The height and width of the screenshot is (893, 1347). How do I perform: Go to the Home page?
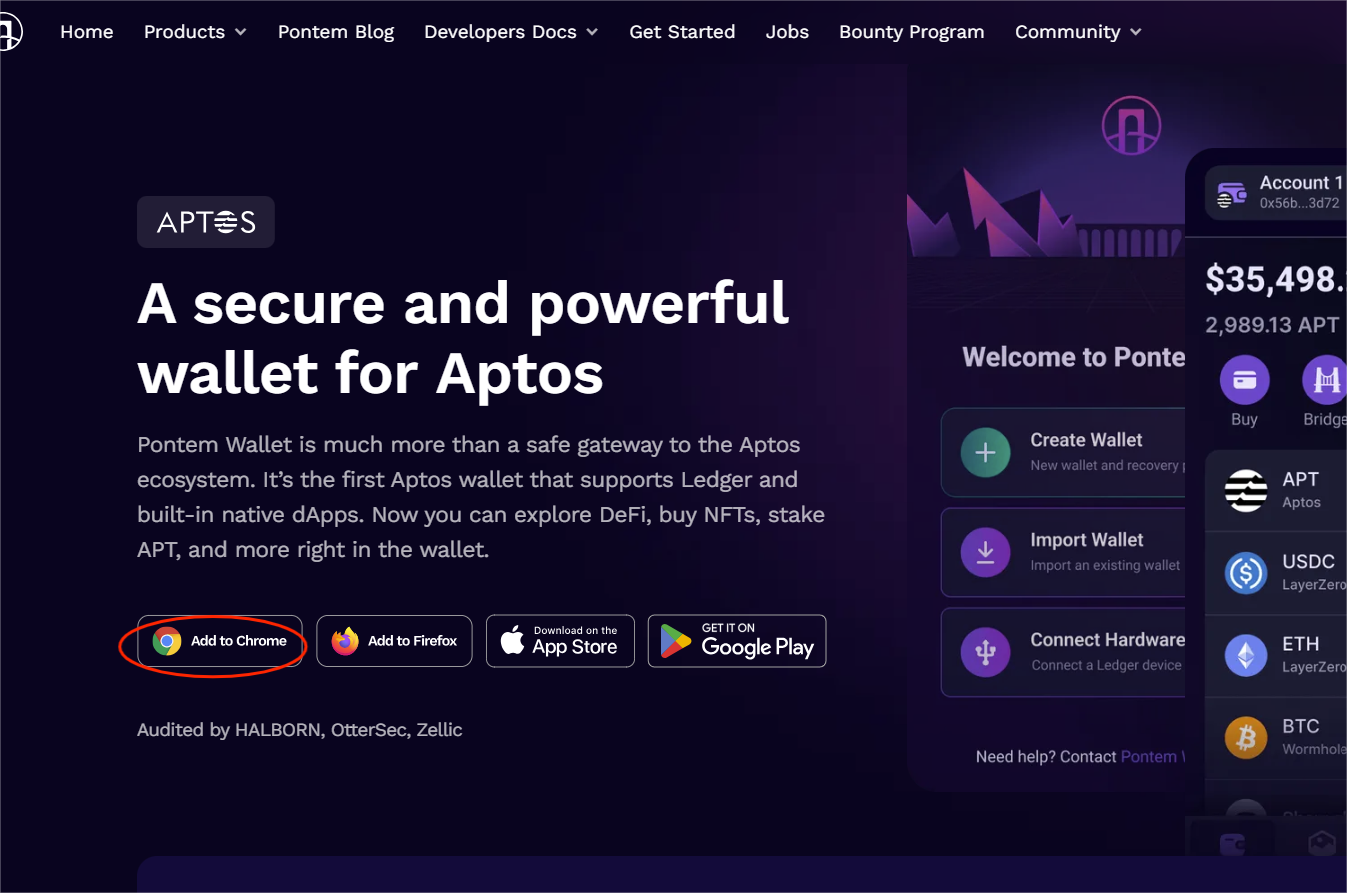pyautogui.click(x=87, y=32)
